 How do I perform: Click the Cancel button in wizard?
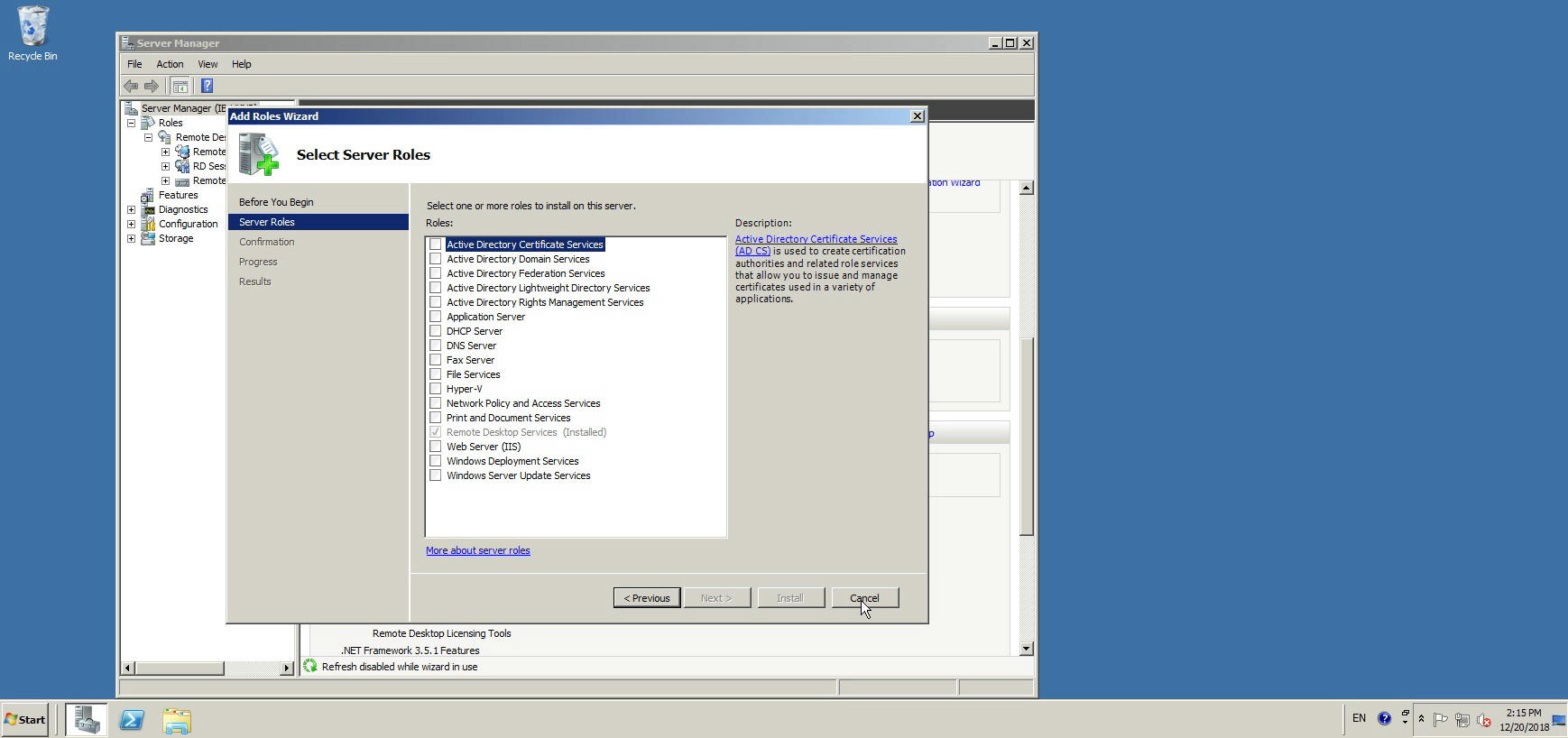point(864,598)
